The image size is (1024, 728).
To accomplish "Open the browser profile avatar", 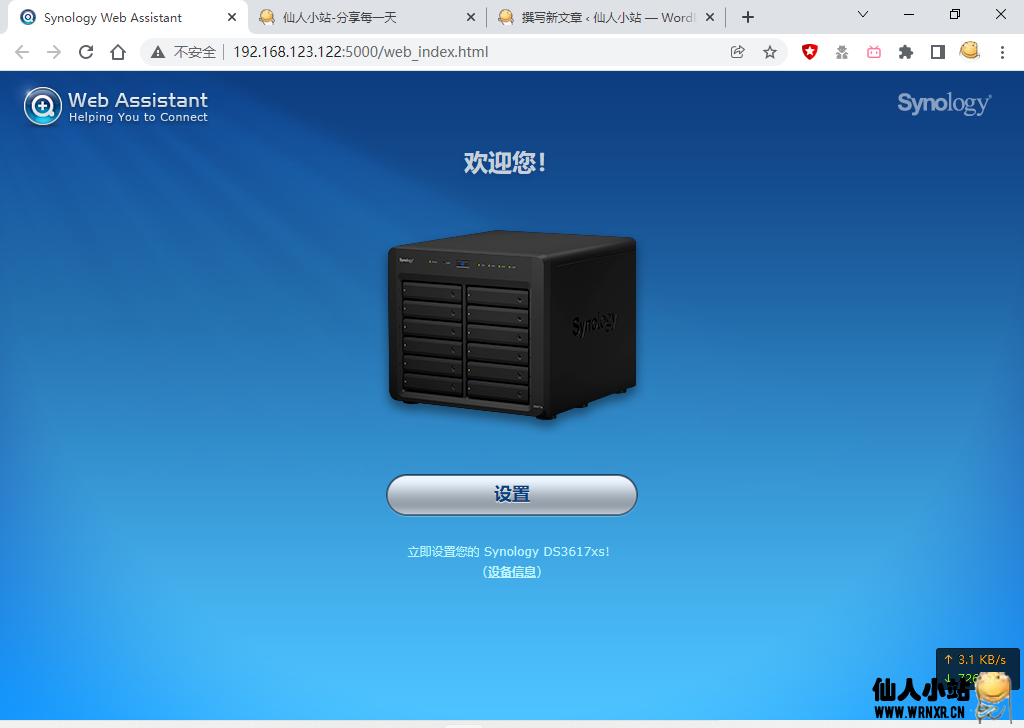I will pos(970,51).
